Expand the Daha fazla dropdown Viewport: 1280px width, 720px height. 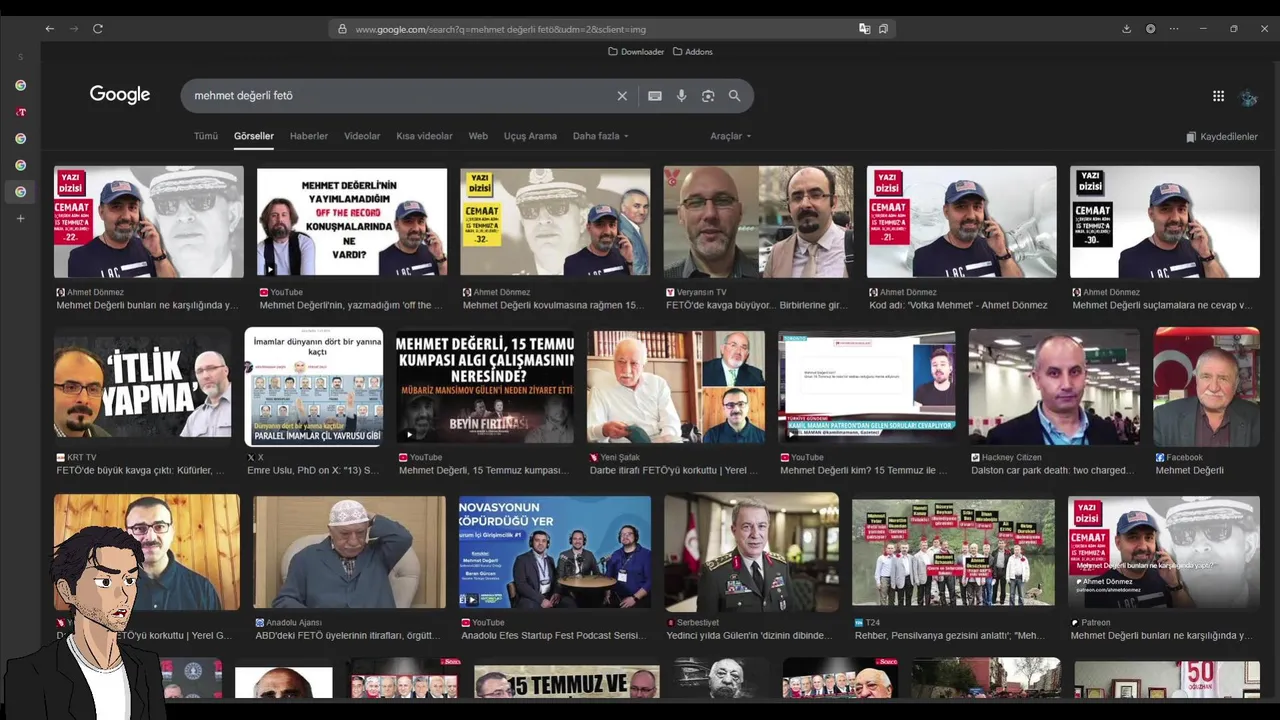600,136
